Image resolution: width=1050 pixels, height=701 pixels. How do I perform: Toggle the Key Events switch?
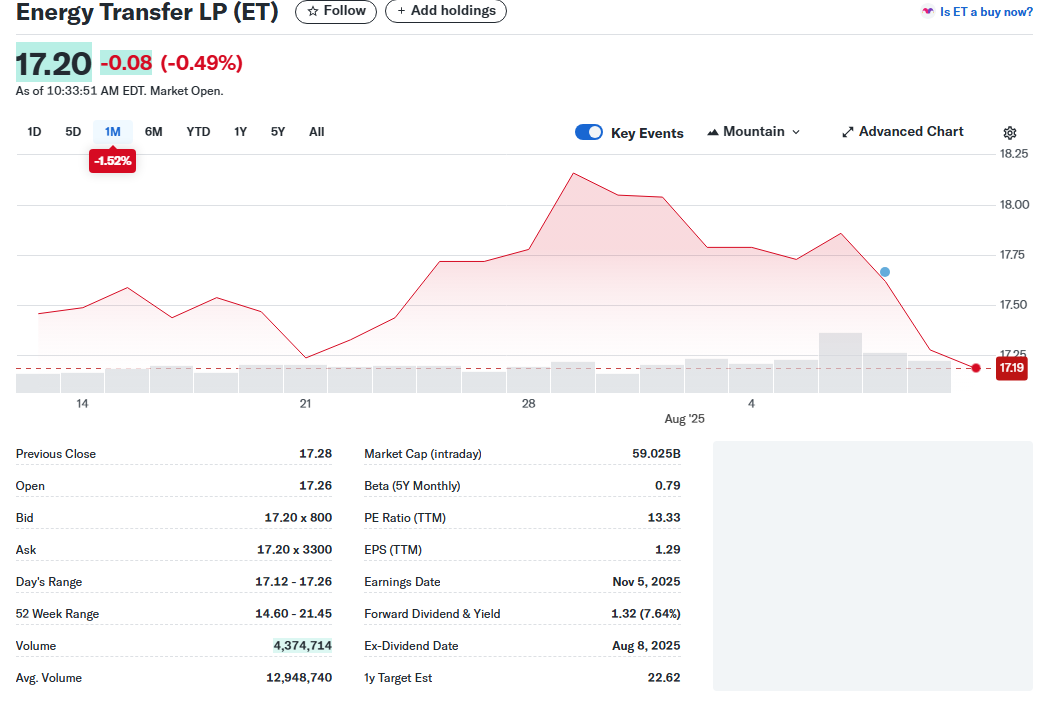(589, 132)
